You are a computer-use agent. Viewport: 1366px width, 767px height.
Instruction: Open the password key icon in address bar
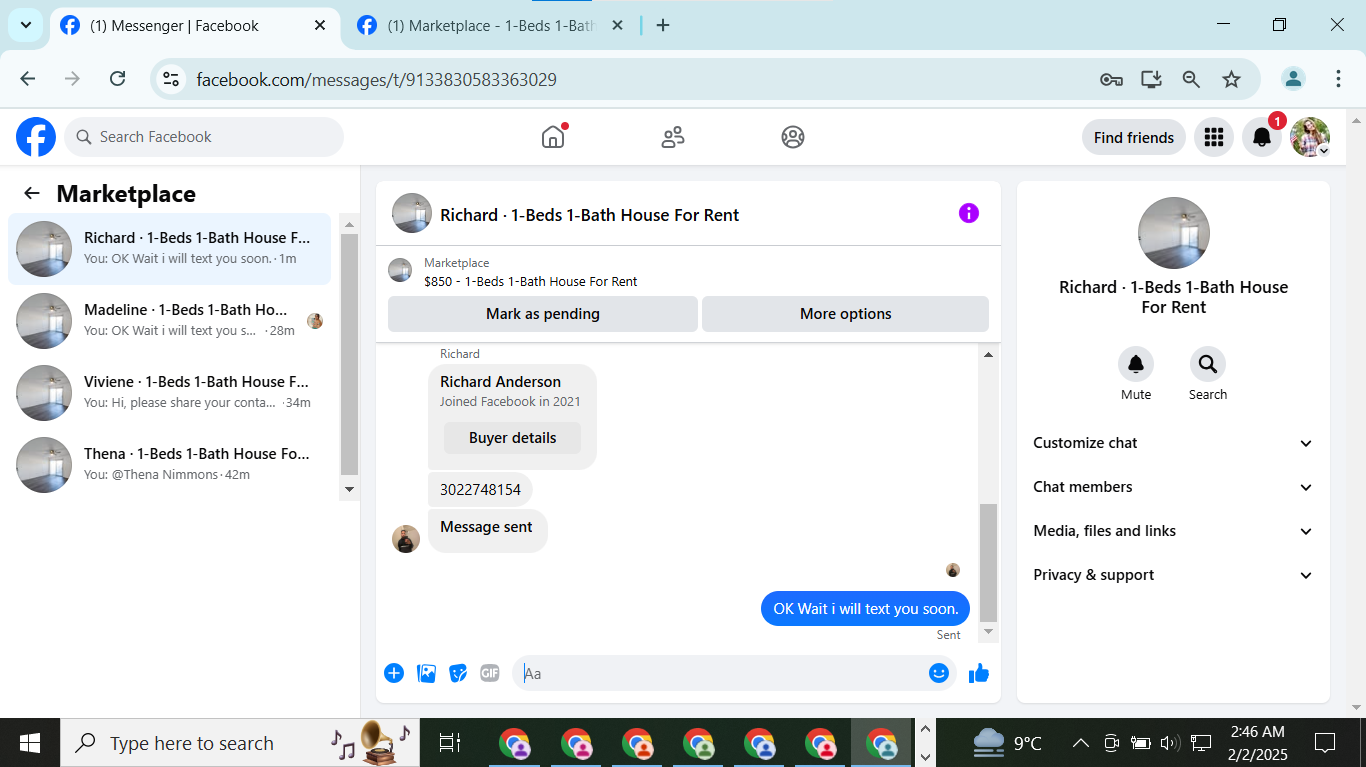pyautogui.click(x=1111, y=80)
